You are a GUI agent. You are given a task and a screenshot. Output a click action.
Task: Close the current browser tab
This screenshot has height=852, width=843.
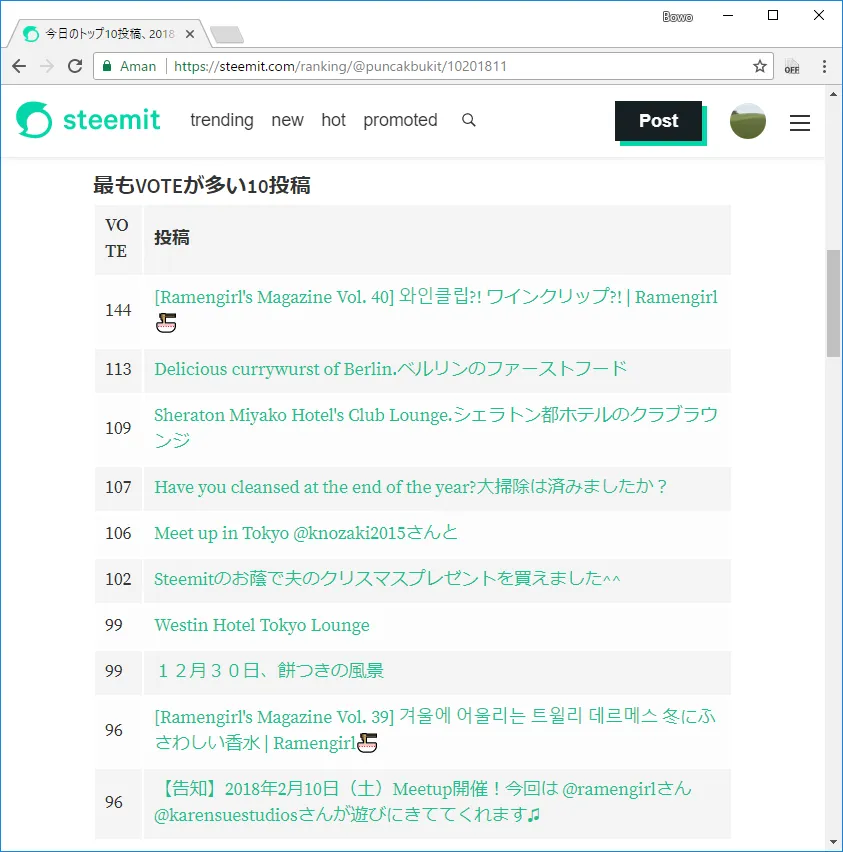click(x=190, y=34)
